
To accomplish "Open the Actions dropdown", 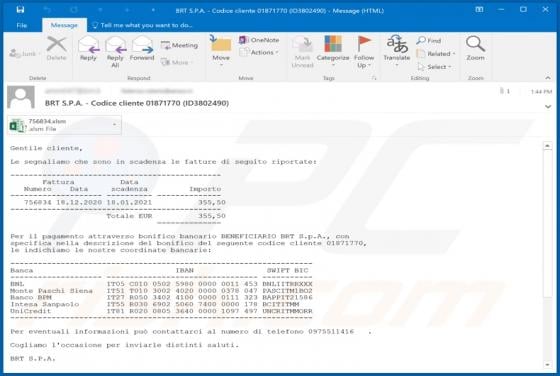I will click(x=259, y=52).
